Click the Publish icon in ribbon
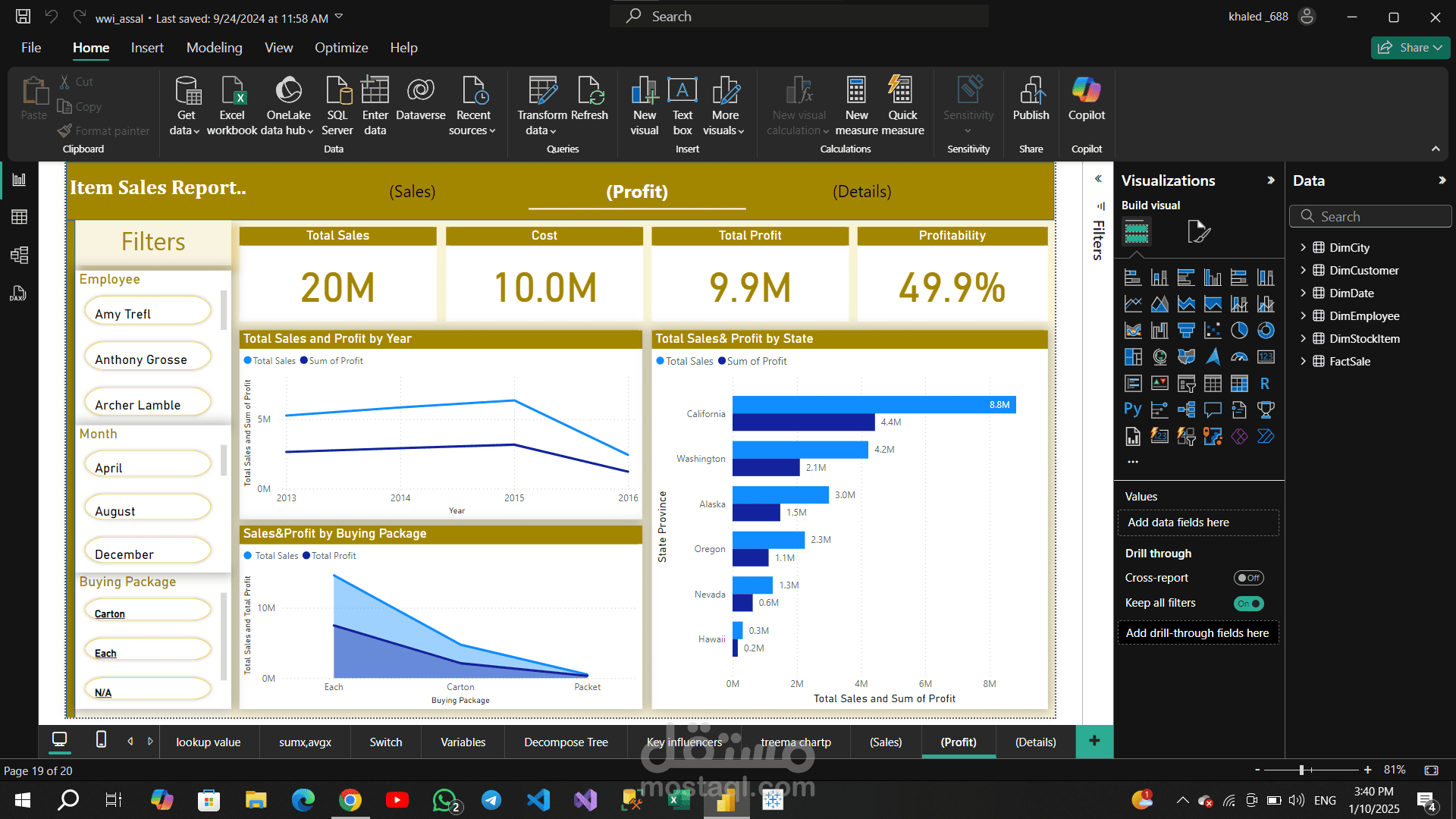 tap(1031, 99)
